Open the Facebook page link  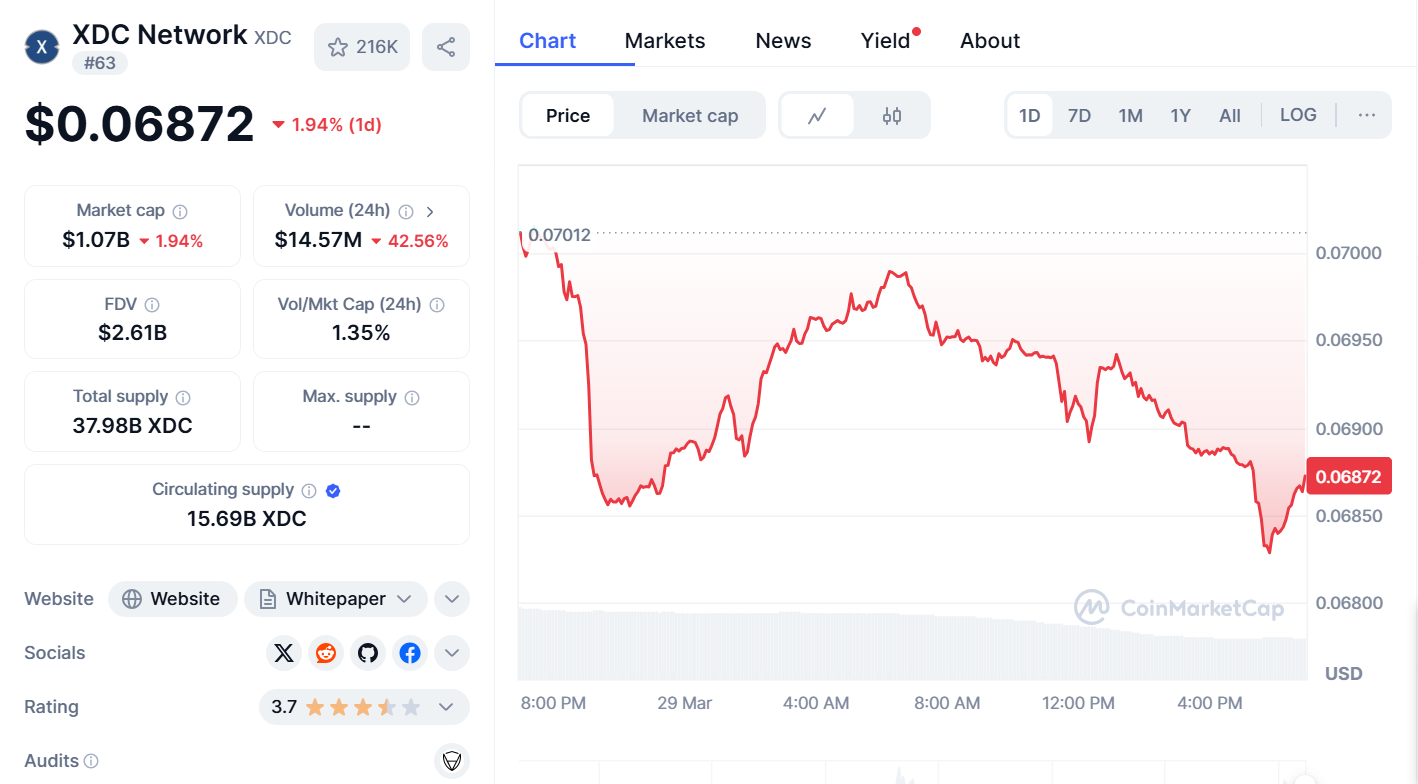410,652
